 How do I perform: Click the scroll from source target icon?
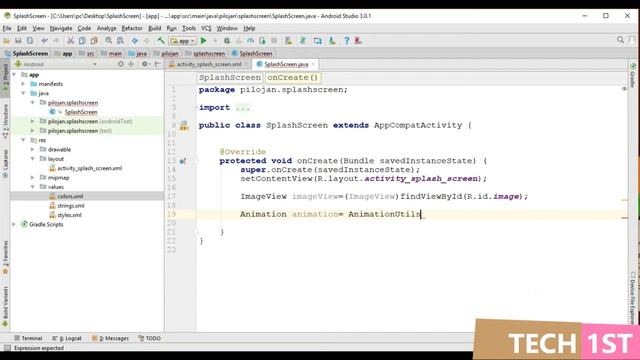coord(121,64)
